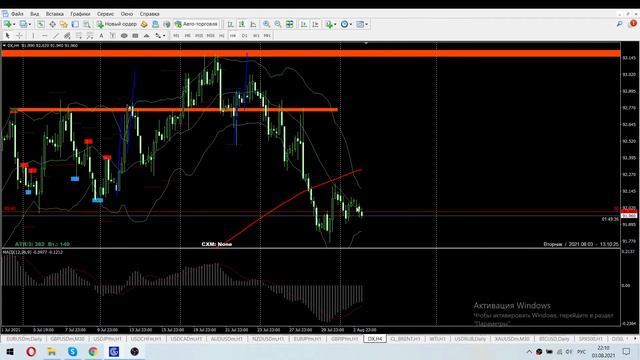Switch chart to Line Chart mode

[x=253, y=24]
